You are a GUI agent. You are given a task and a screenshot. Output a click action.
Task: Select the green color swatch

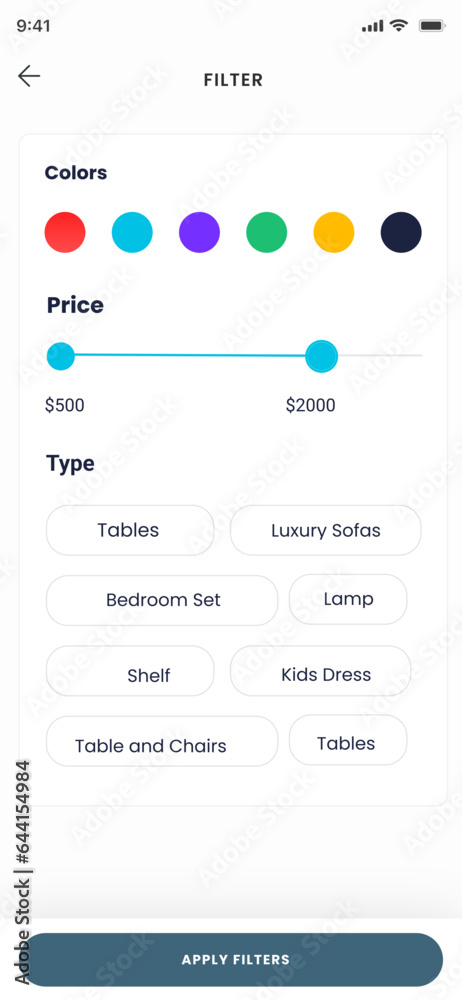(267, 232)
